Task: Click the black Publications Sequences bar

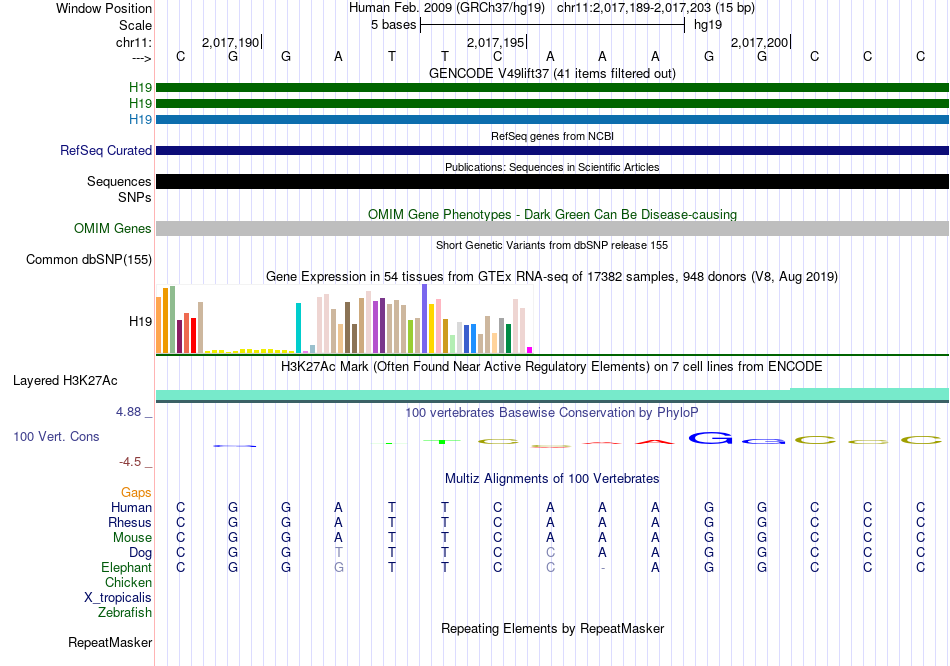Action: tap(552, 181)
